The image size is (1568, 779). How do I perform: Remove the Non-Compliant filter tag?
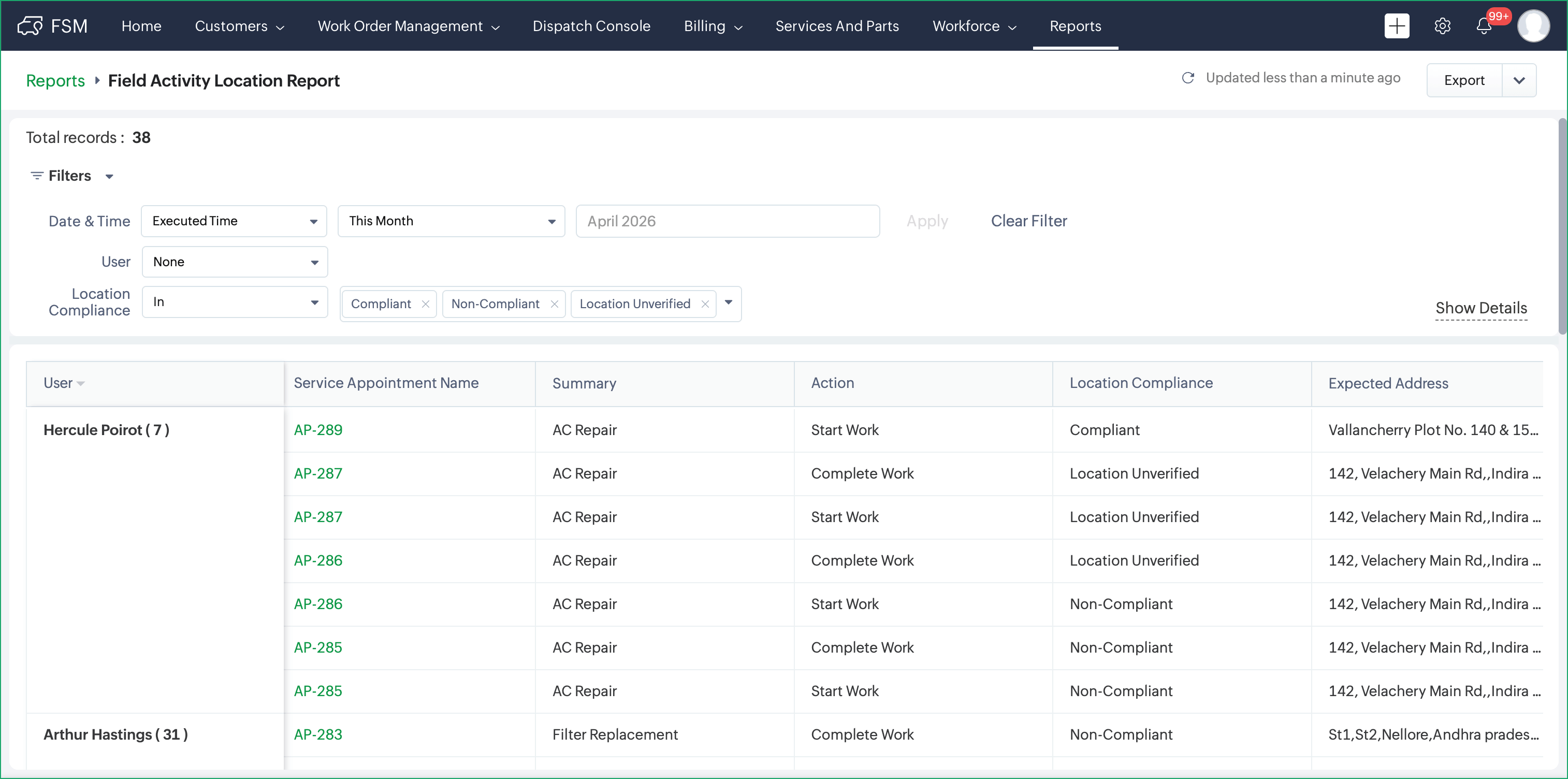click(554, 304)
